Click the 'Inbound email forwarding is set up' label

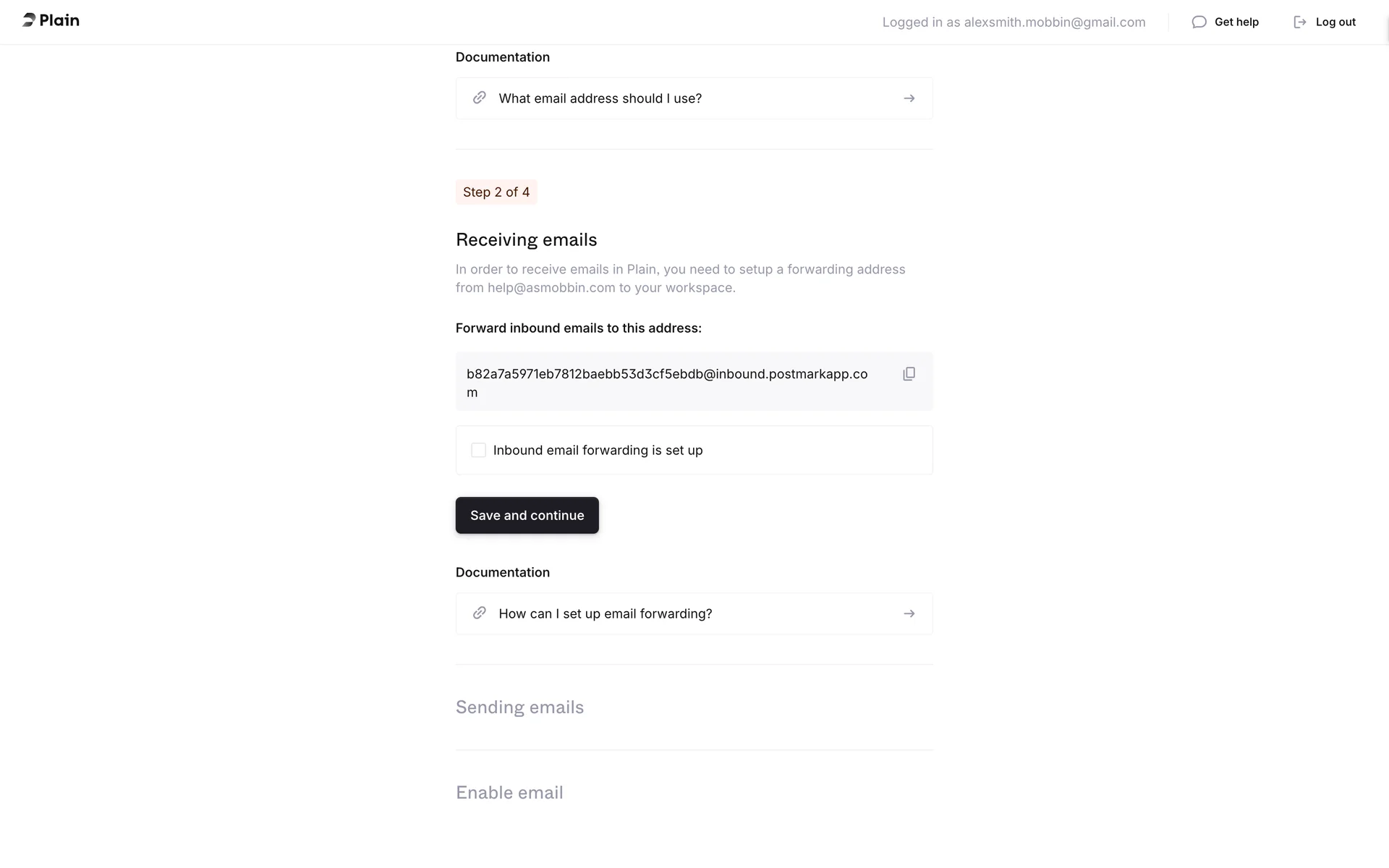point(598,451)
